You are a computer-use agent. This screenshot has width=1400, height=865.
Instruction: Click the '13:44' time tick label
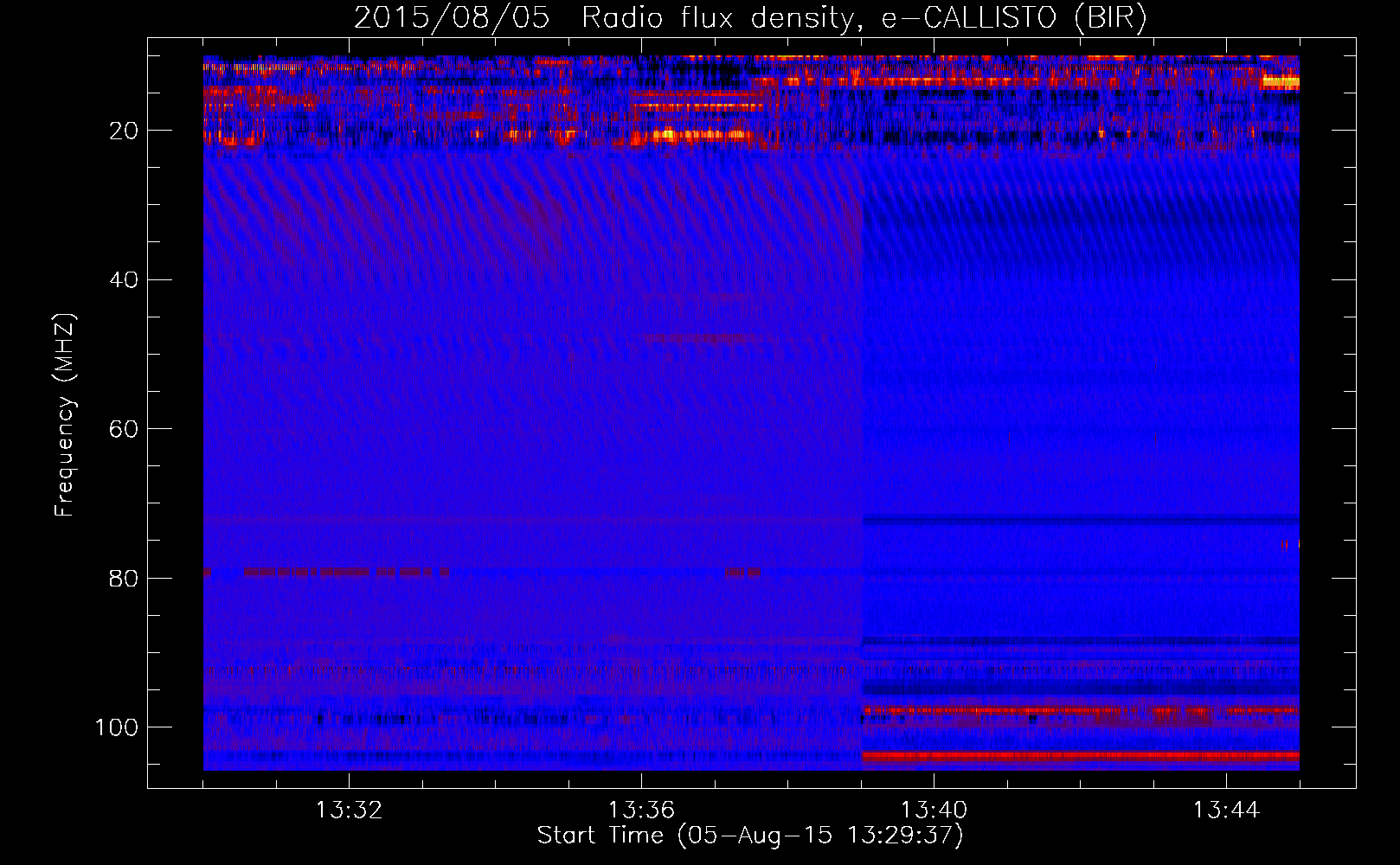click(1226, 811)
